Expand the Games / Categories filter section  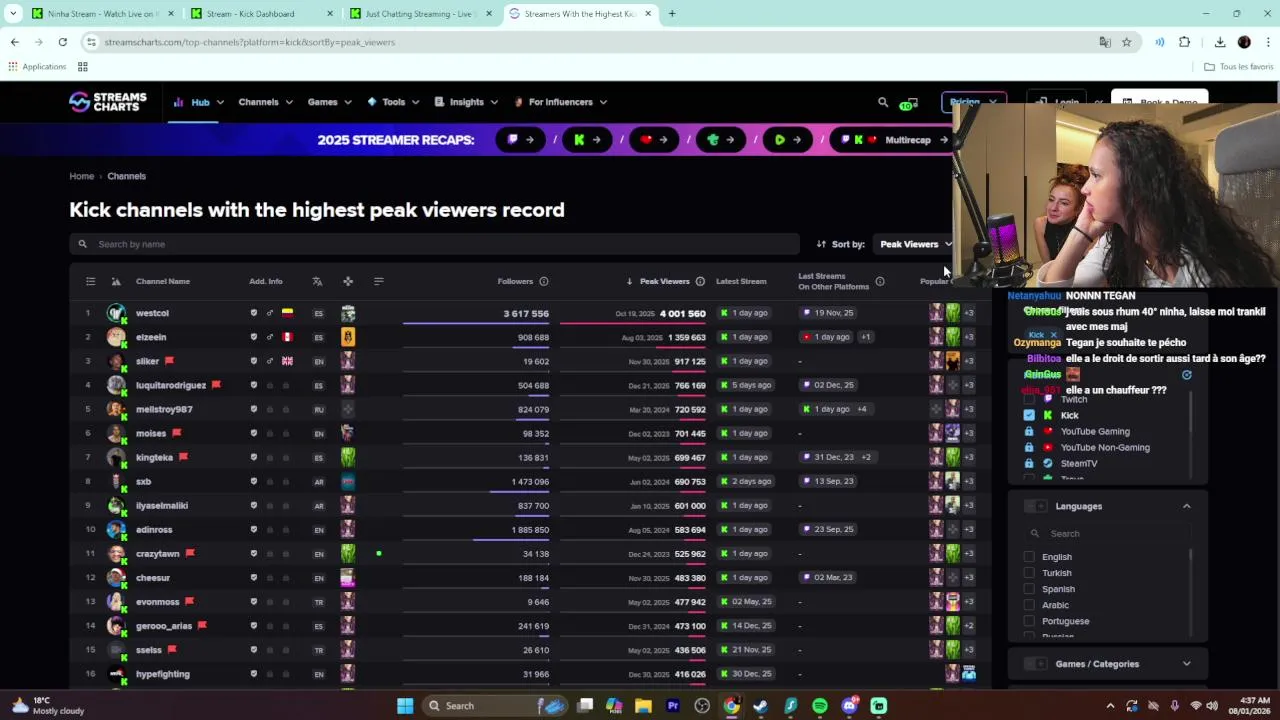point(1187,664)
